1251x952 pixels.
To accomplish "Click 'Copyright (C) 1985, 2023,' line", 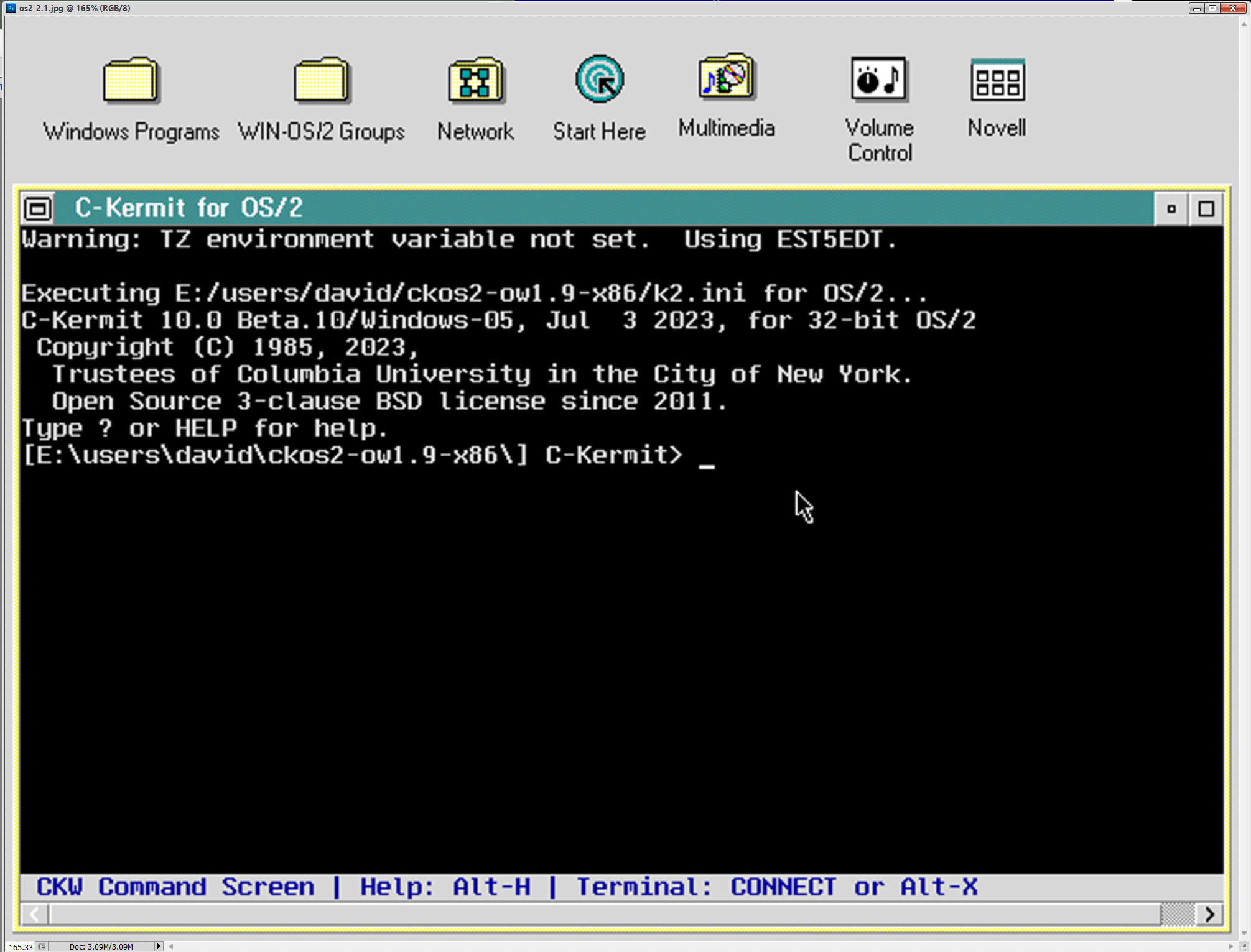I will pyautogui.click(x=228, y=347).
